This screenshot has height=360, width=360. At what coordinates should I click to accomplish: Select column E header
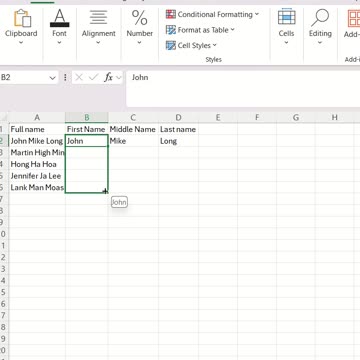(218, 117)
